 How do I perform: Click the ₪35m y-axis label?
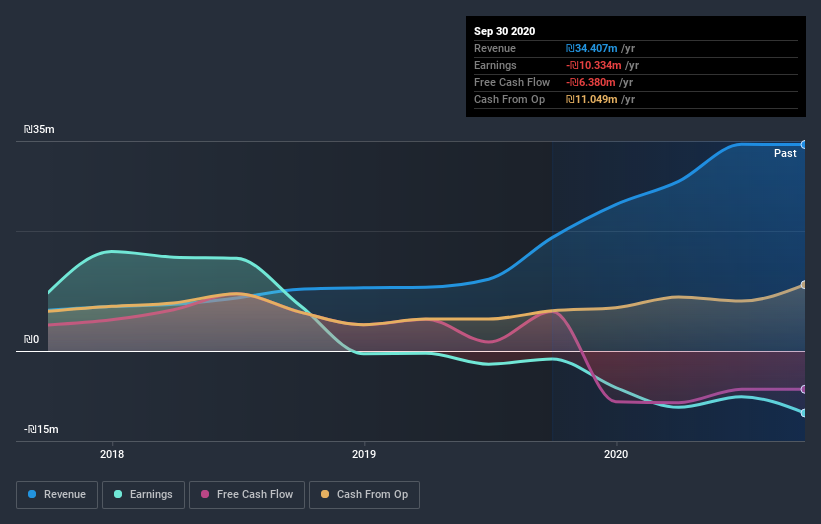point(39,129)
